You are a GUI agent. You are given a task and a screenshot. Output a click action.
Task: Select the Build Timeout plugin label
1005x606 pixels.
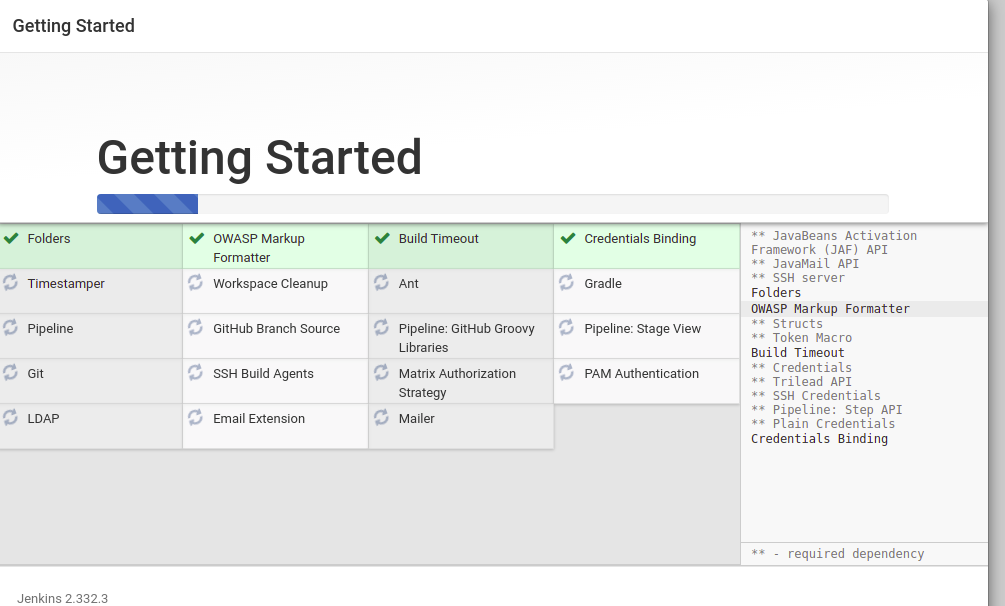tap(438, 239)
